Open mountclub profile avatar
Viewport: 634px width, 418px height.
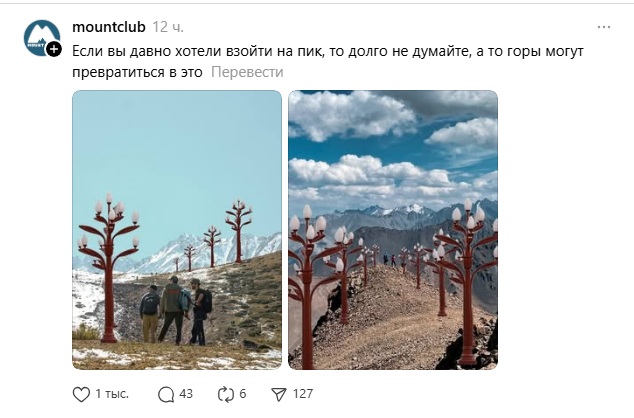[x=42, y=38]
